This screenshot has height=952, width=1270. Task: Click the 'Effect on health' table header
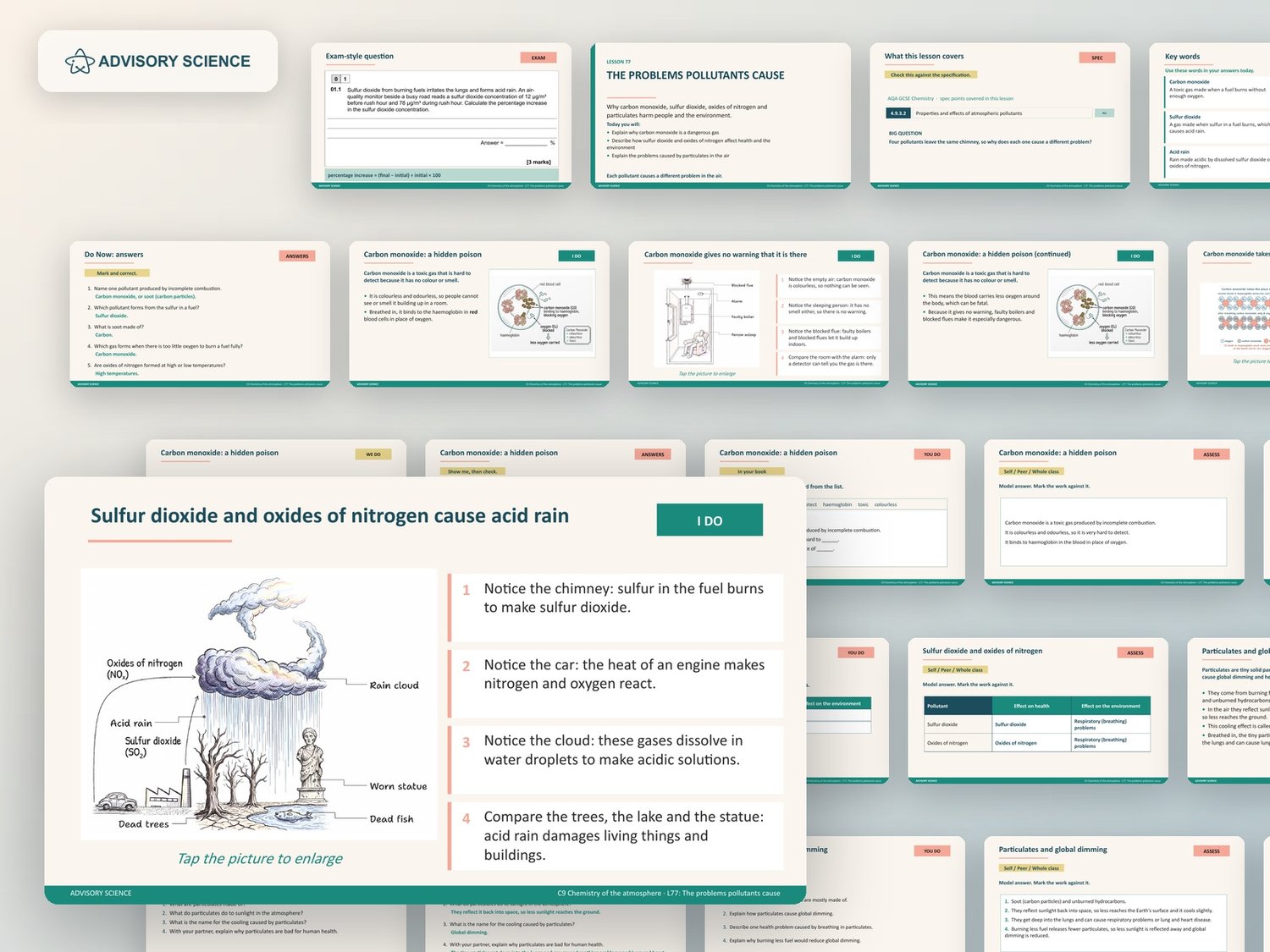[x=1031, y=706]
